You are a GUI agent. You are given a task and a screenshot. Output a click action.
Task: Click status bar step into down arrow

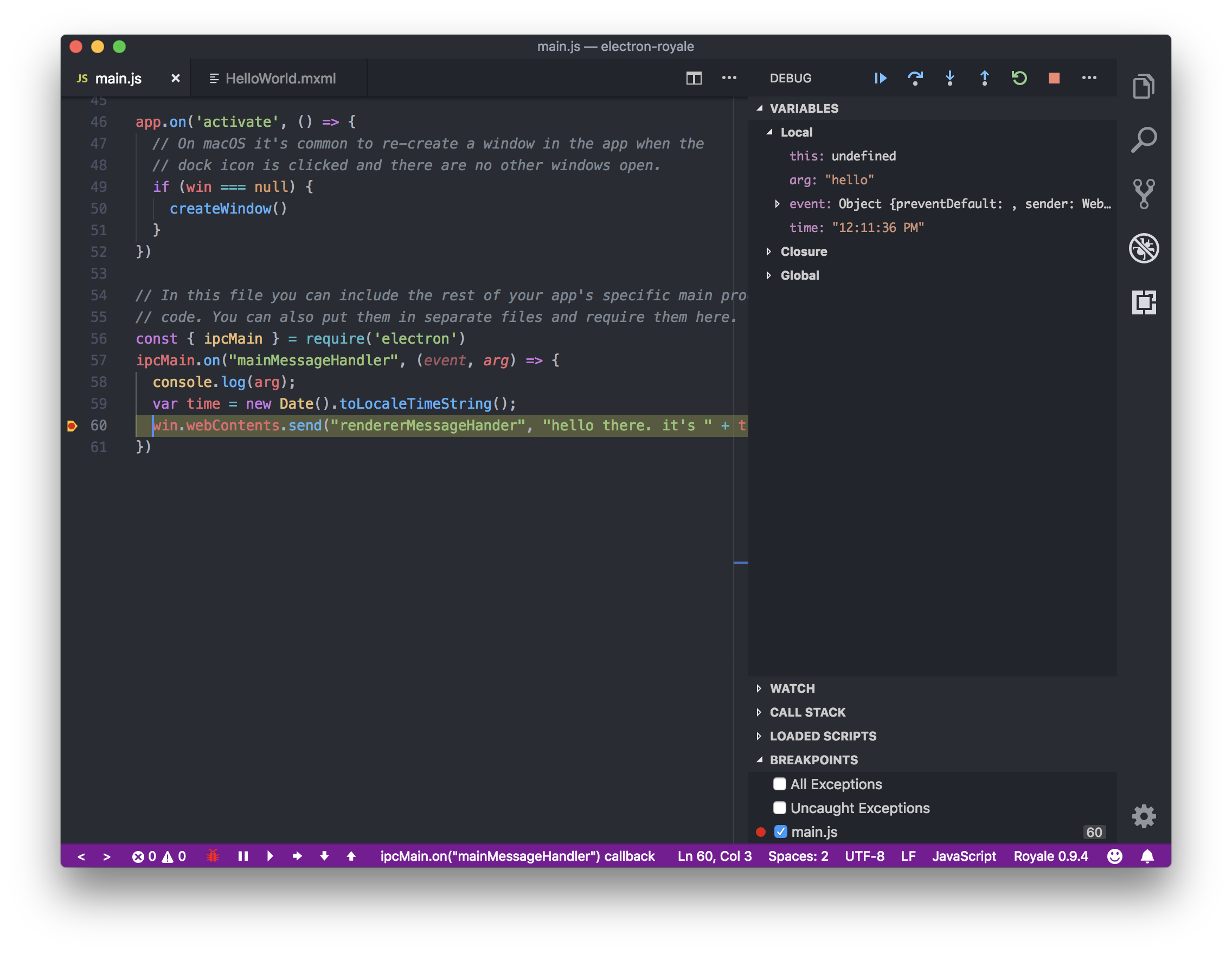coord(324,856)
